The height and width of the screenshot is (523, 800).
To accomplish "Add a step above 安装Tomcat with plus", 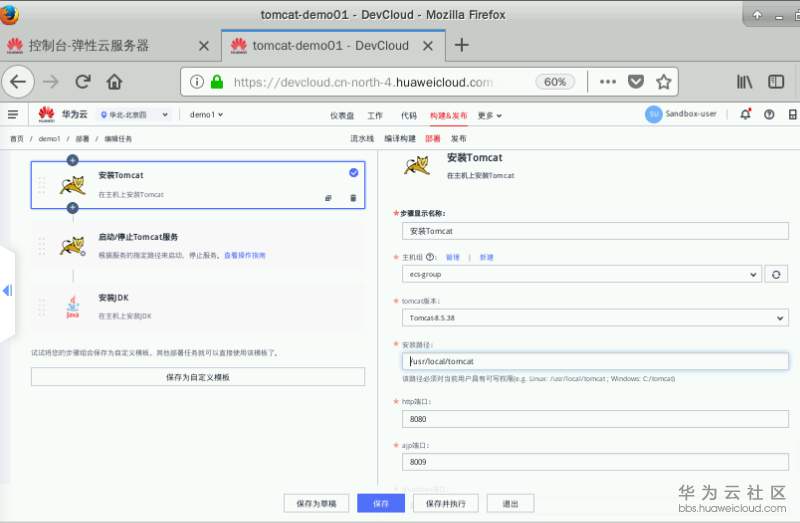I will (x=72, y=160).
